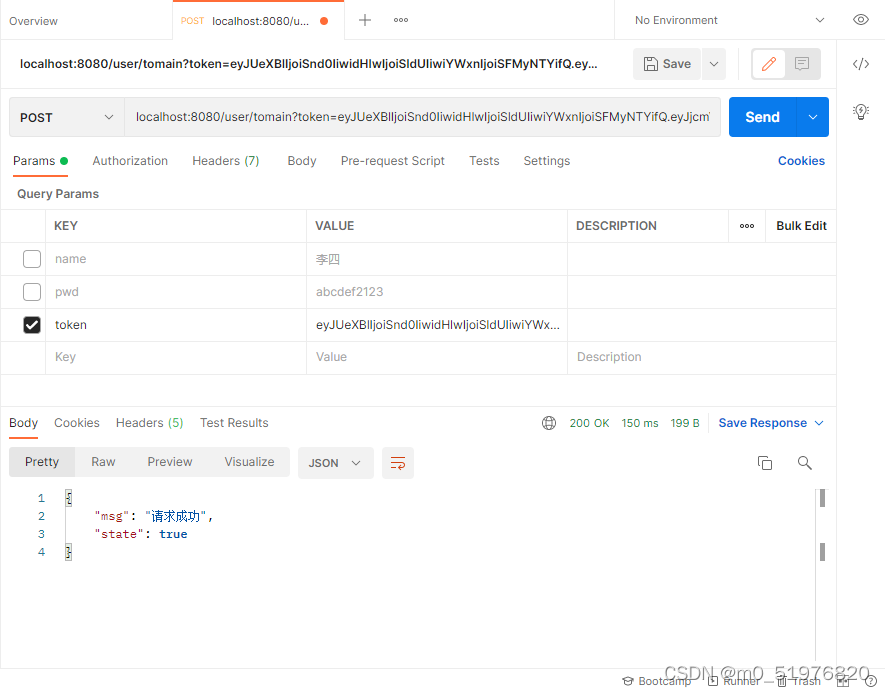Open the comments icon
This screenshot has height=692, width=885.
(x=801, y=64)
